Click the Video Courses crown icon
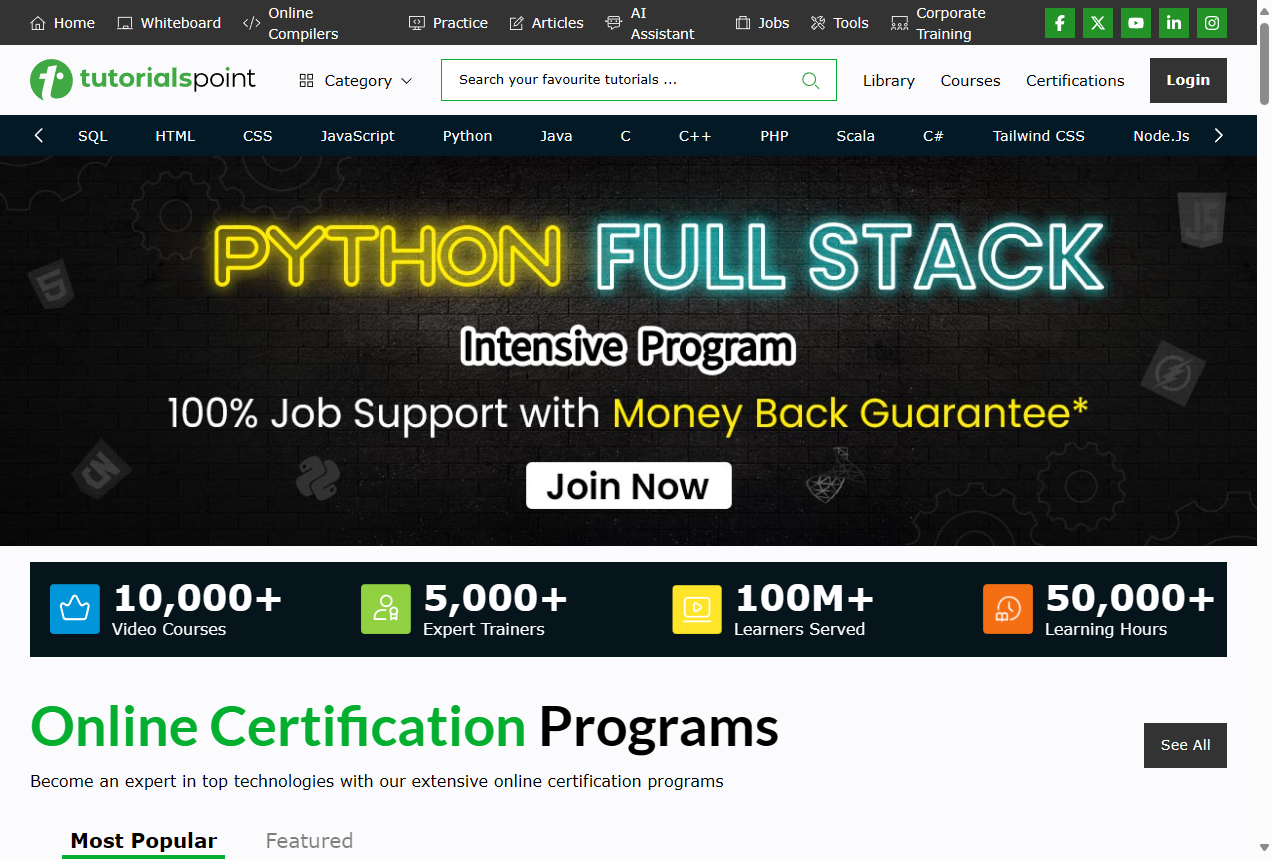Screen dimensions: 1272x859 tap(75, 609)
